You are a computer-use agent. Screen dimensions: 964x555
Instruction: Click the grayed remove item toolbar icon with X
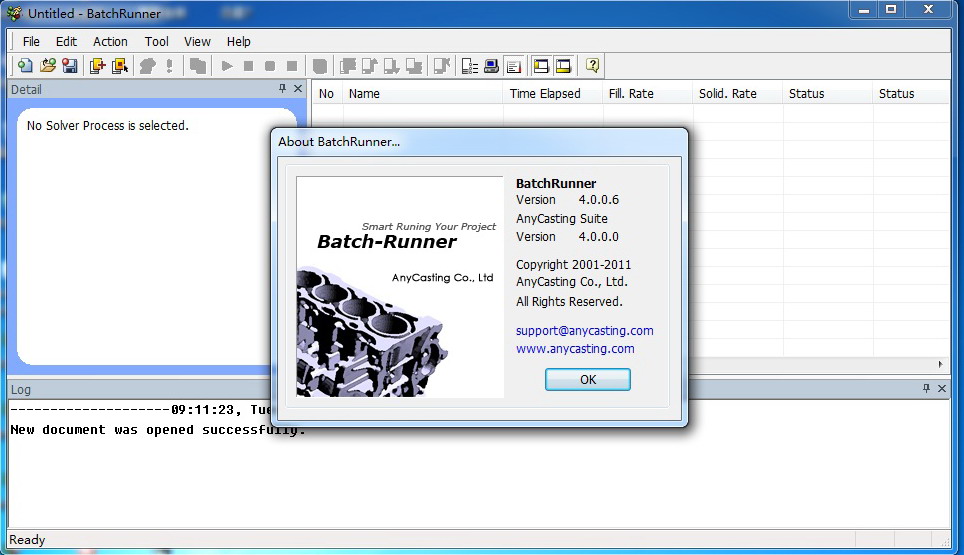[x=442, y=66]
